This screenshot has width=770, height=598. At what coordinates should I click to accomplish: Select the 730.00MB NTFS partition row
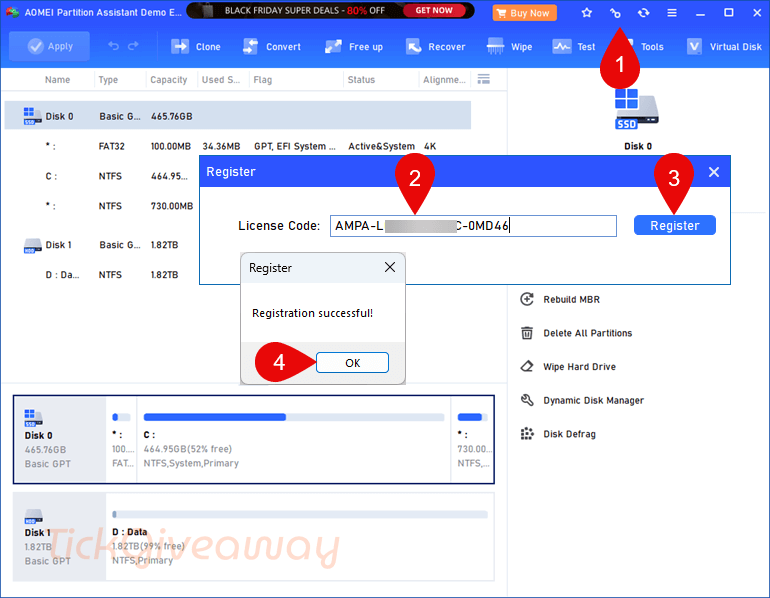tap(102, 206)
